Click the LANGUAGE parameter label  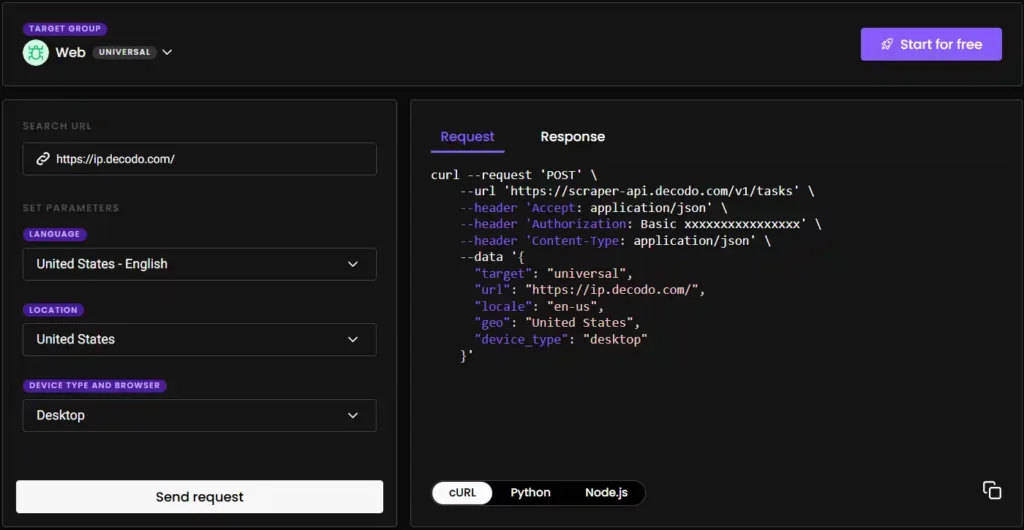pos(55,234)
